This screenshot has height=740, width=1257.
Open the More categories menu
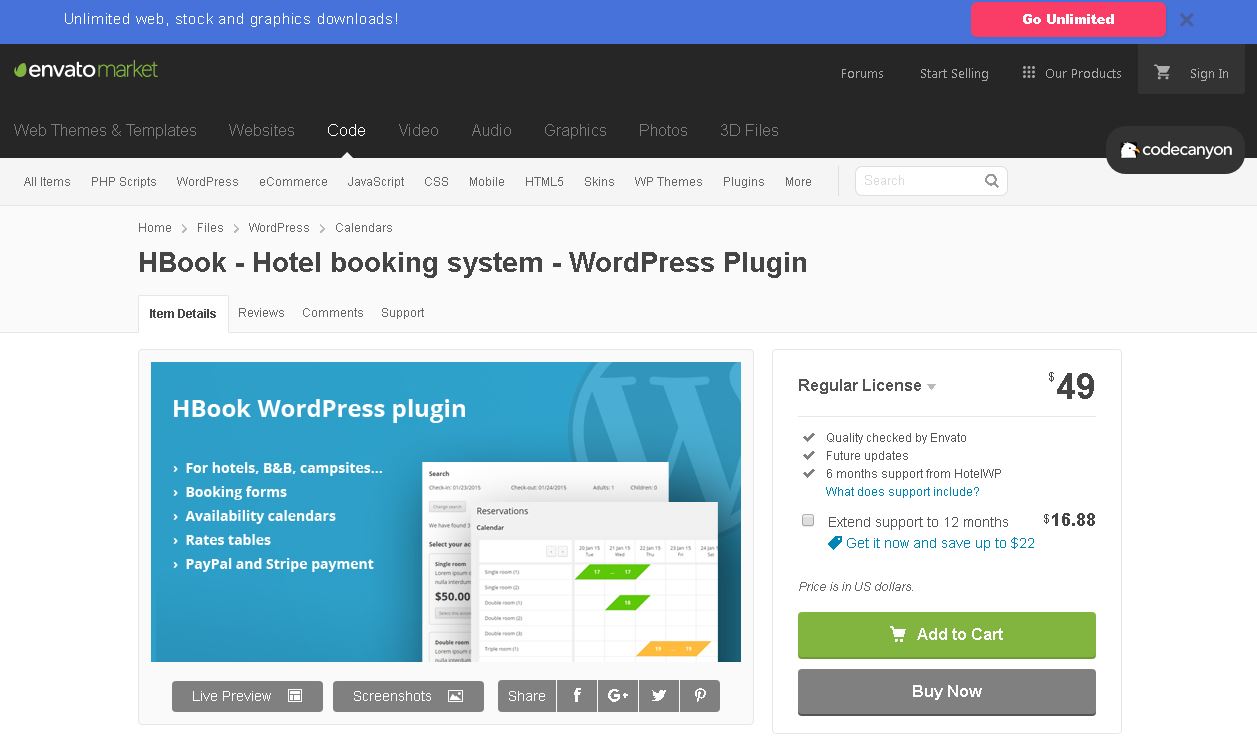(x=798, y=182)
